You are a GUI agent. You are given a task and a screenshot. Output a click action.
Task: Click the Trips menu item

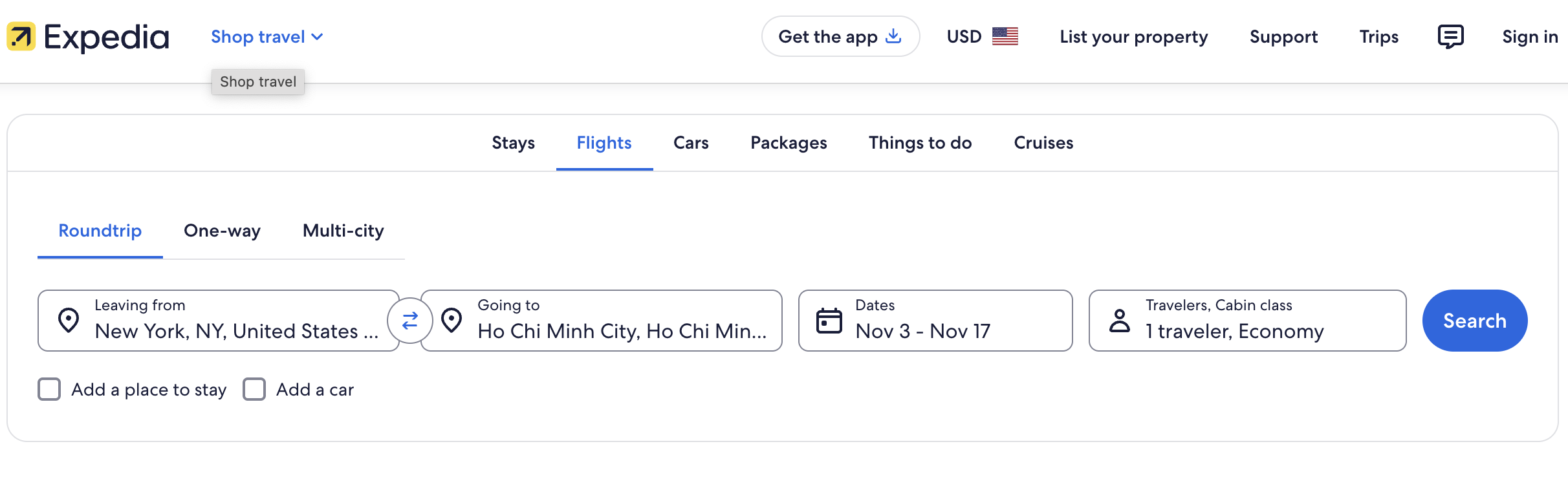click(x=1378, y=37)
